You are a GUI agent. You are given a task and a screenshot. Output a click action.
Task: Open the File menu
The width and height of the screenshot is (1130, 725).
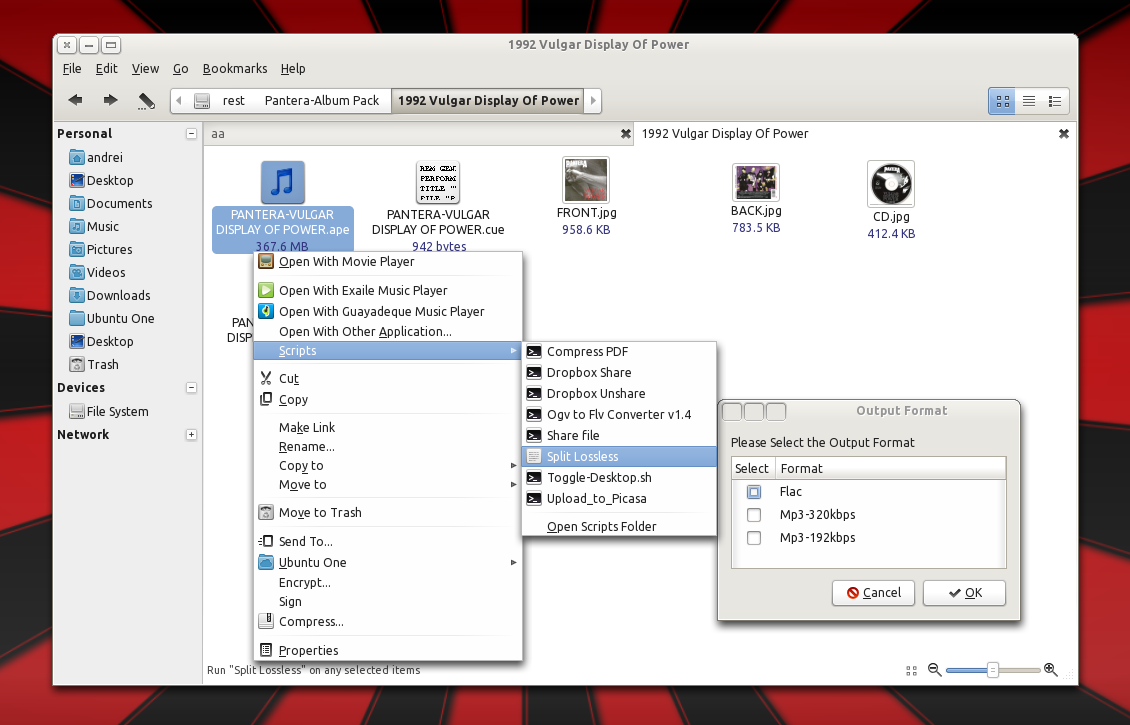point(72,68)
